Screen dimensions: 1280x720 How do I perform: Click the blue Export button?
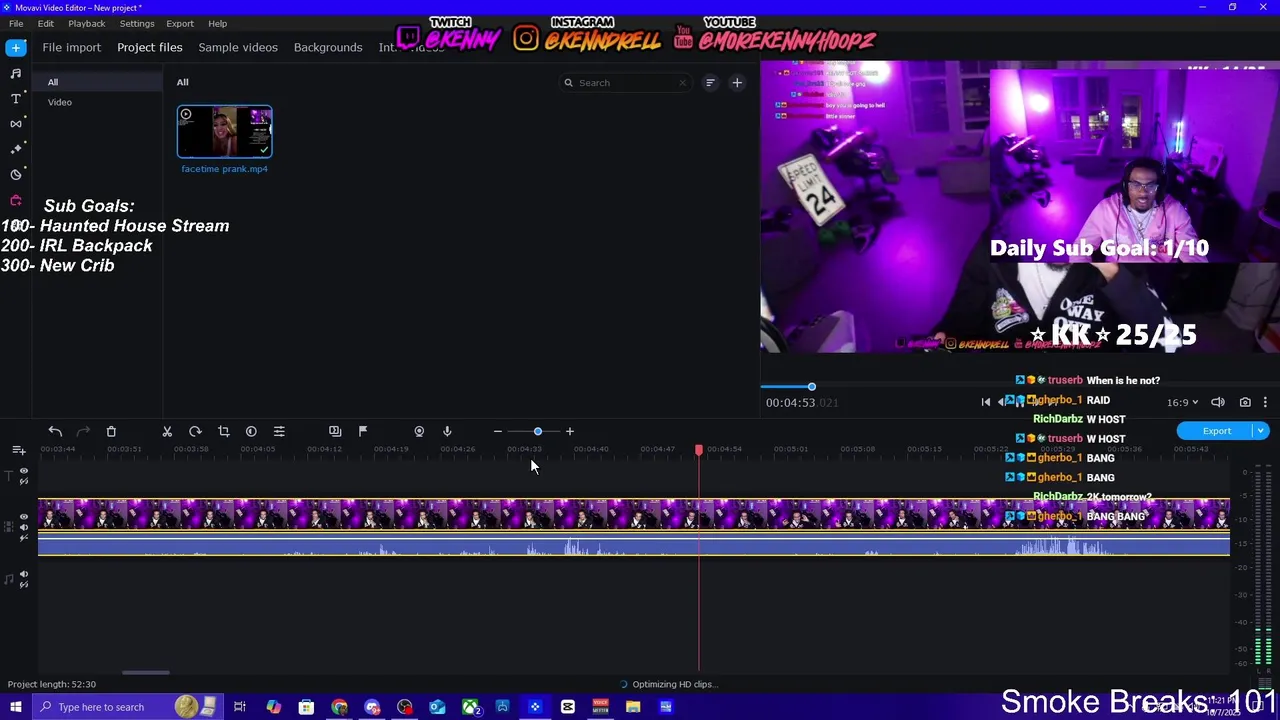click(1216, 431)
